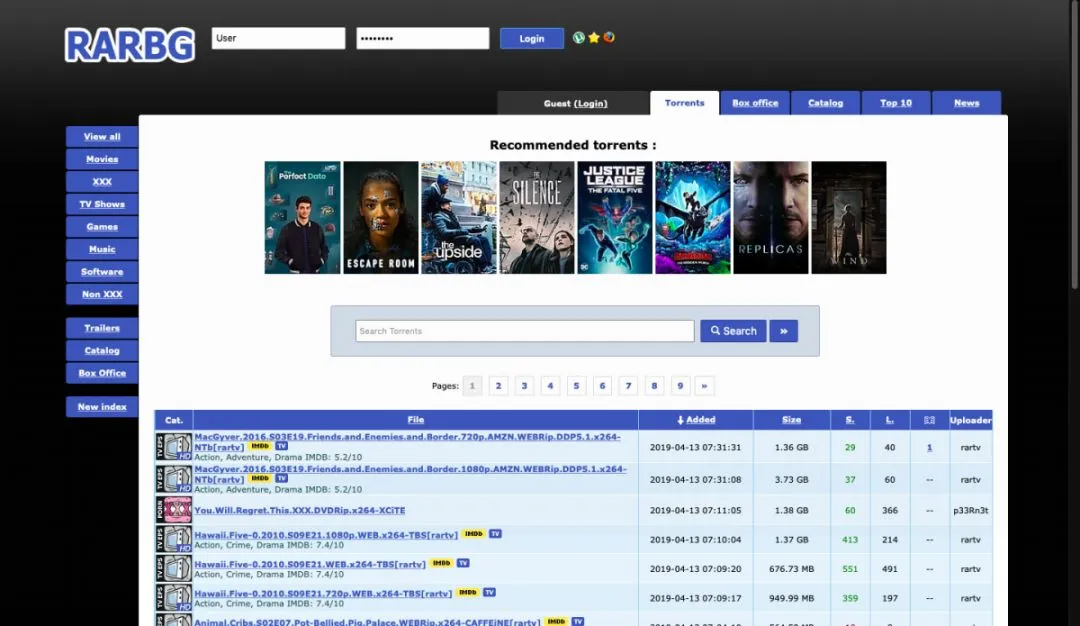Click the Search button
Screen dimensions: 1080x626
733,331
